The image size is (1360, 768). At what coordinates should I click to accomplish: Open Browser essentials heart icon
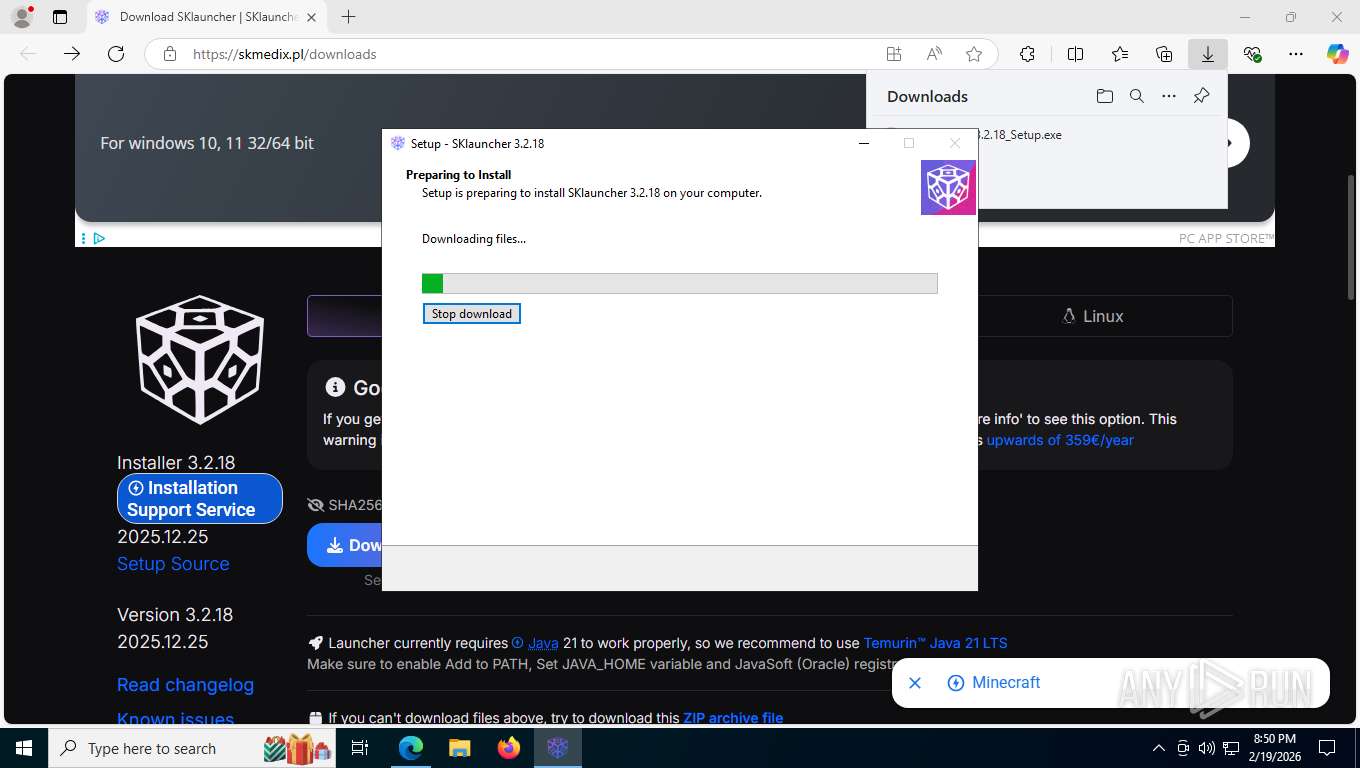click(x=1252, y=54)
